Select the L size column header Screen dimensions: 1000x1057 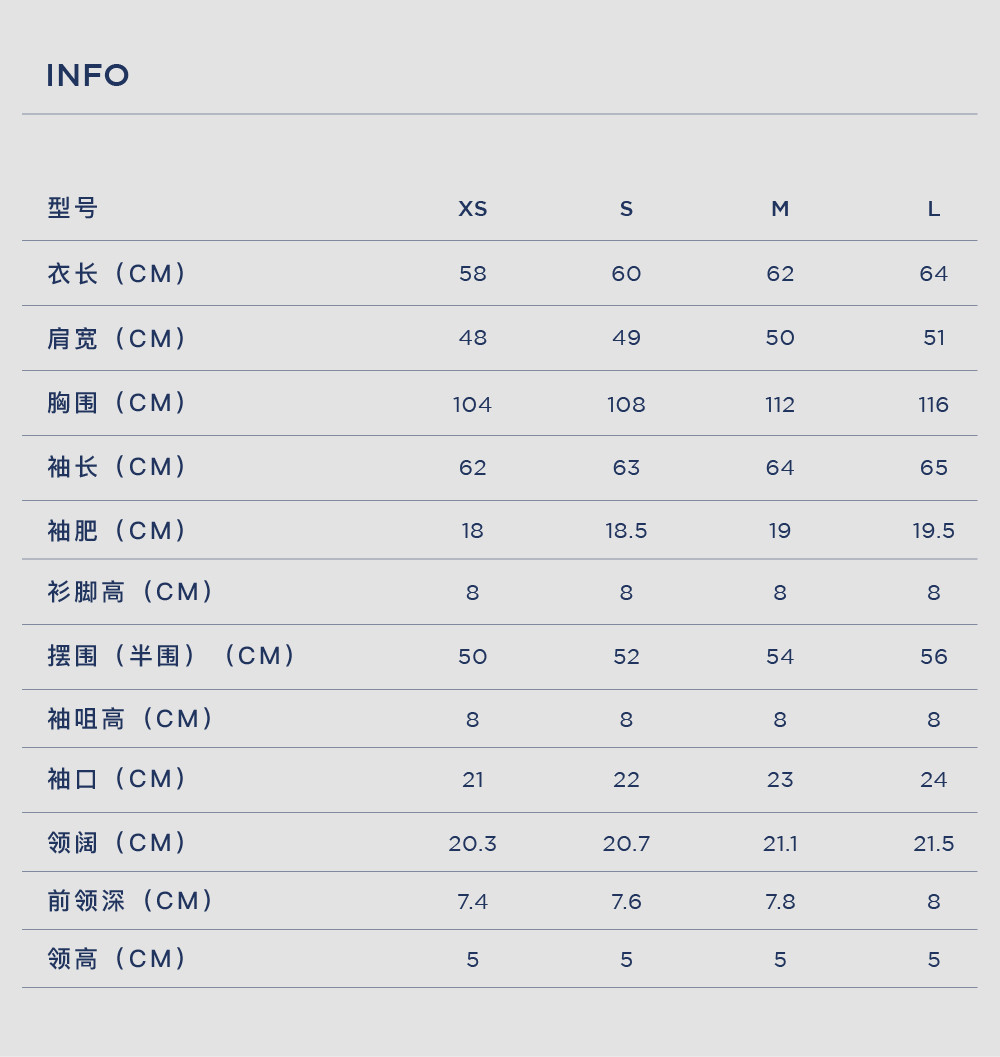pos(934,209)
